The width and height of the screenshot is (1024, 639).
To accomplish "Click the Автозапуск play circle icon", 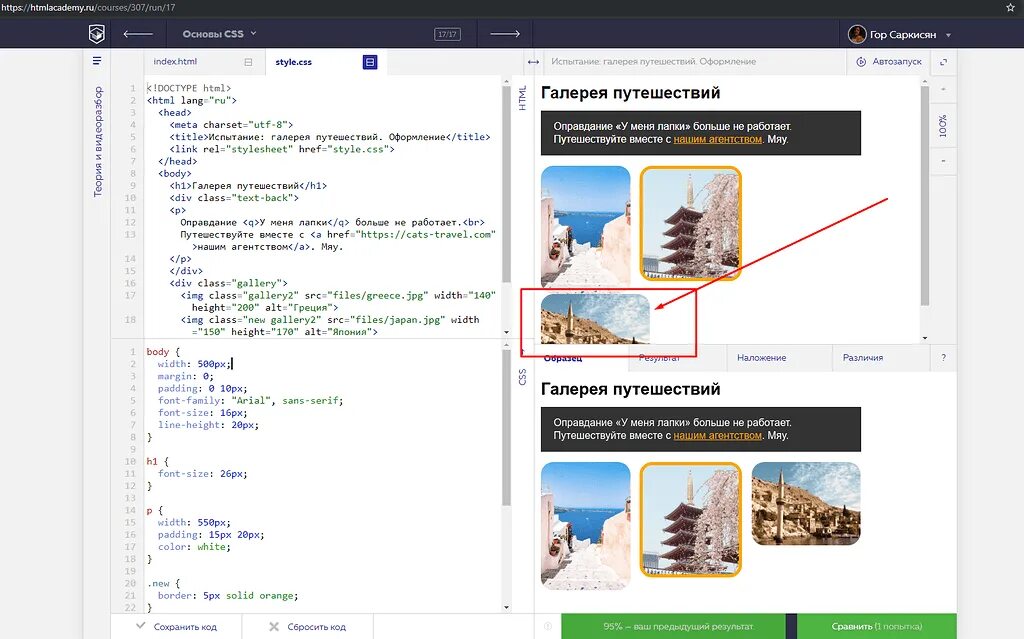I will pos(861,61).
